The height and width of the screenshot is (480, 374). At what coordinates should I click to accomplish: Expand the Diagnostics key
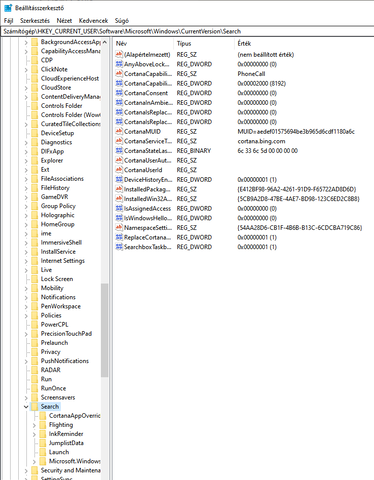coord(26,142)
